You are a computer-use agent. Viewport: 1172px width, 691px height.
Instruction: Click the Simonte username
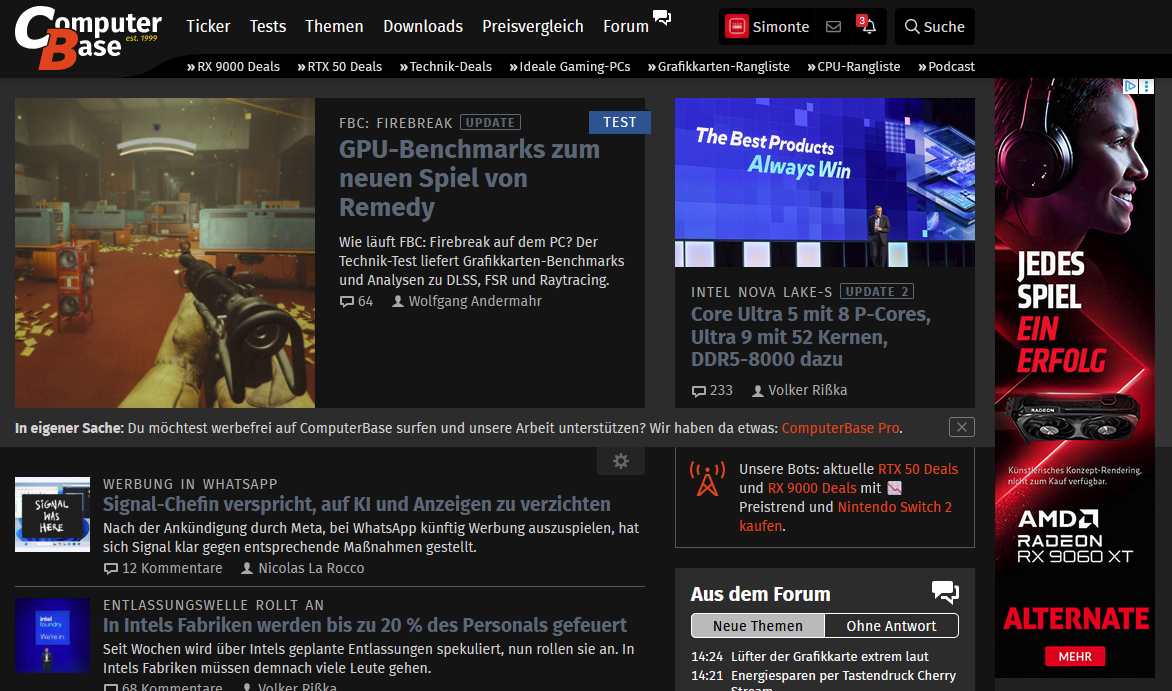coord(780,27)
